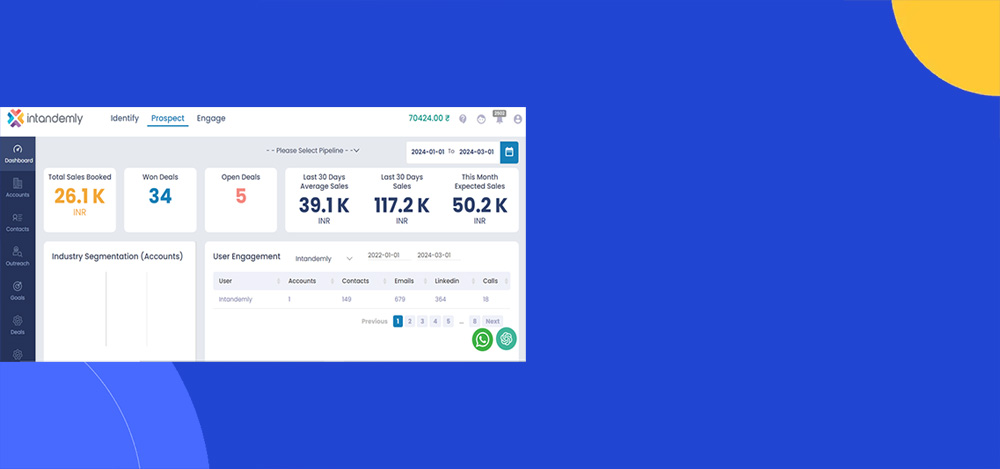
Task: Click the 70424.00 balance amount
Action: pos(429,118)
